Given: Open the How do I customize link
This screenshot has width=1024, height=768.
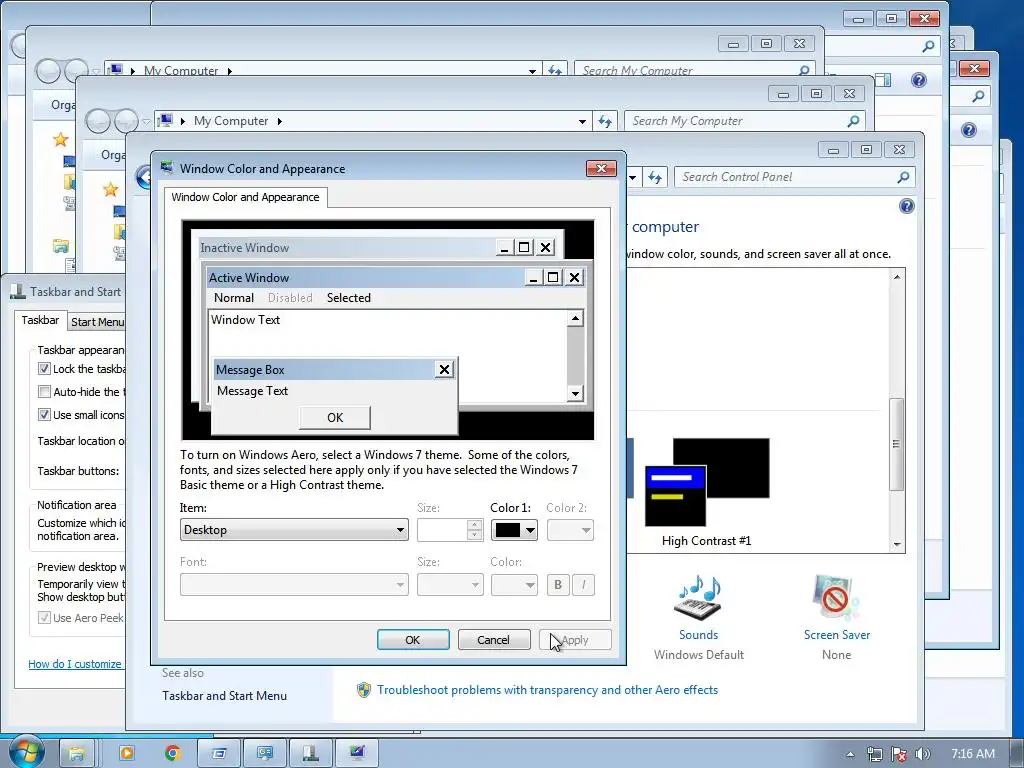Looking at the screenshot, I should (75, 664).
